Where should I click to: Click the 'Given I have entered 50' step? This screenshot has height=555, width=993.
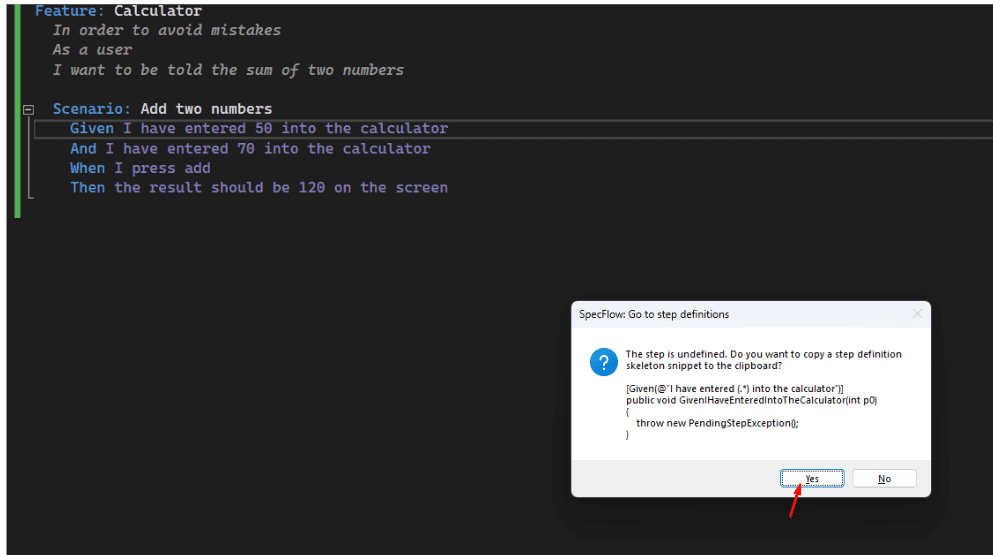(259, 128)
